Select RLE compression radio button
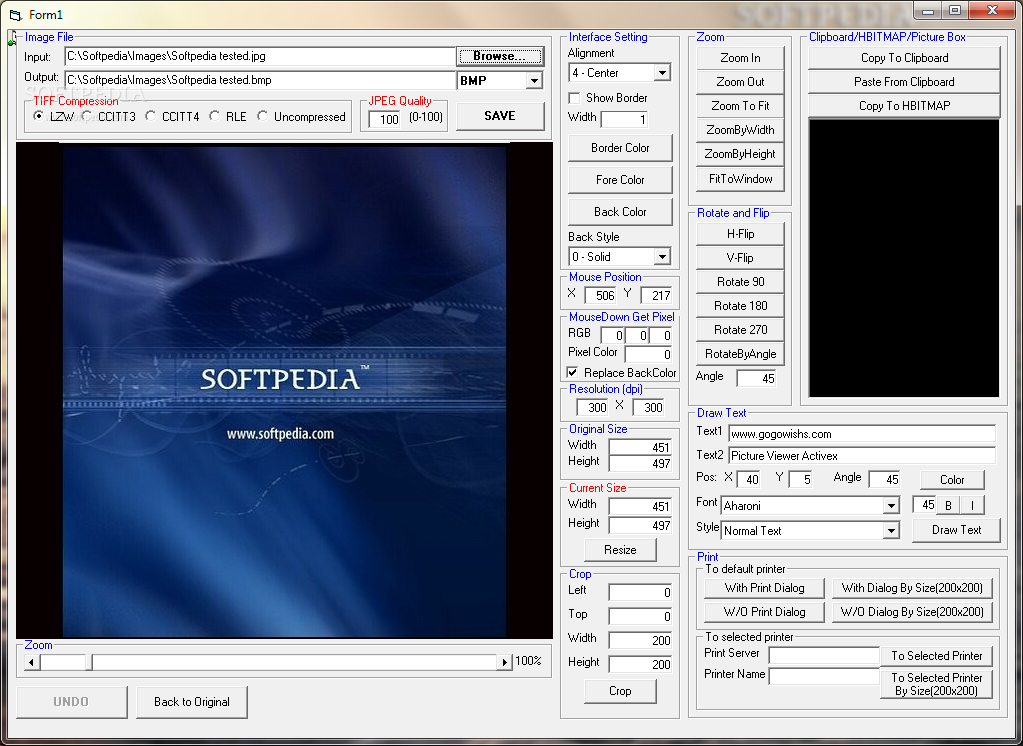Screen dimensions: 1023x746 point(215,116)
